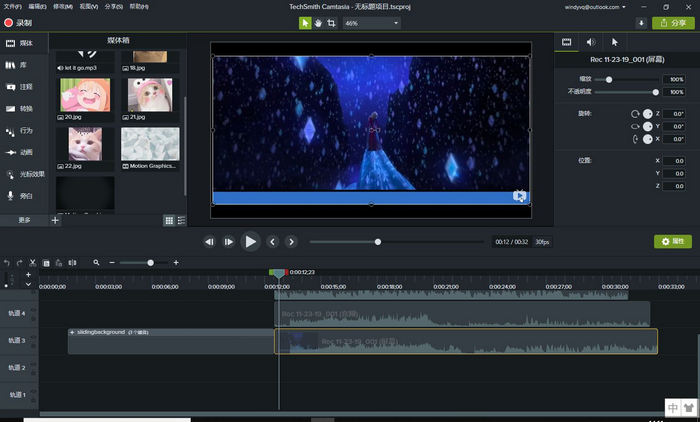Click the timeline Paste icon
Screen dimensions: 700x422
click(58, 263)
